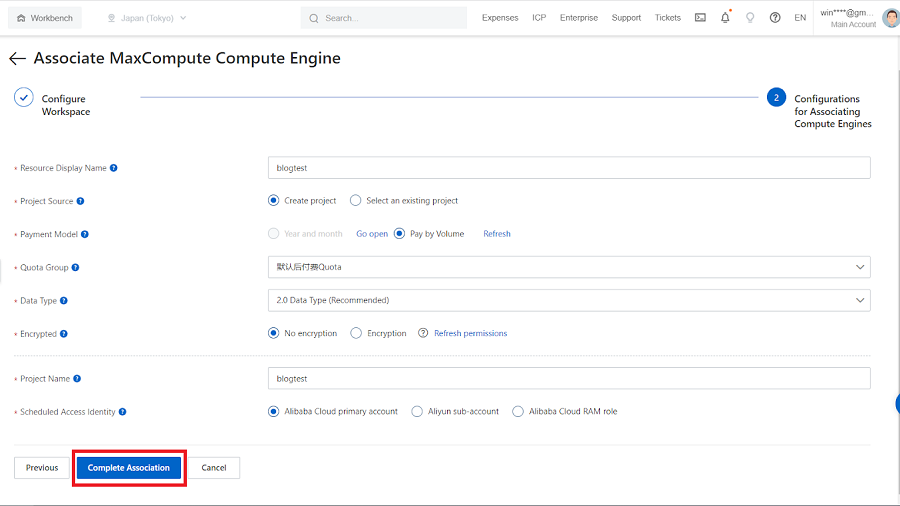Click help icon beside Refresh permissions
900x506 pixels.
tap(423, 333)
